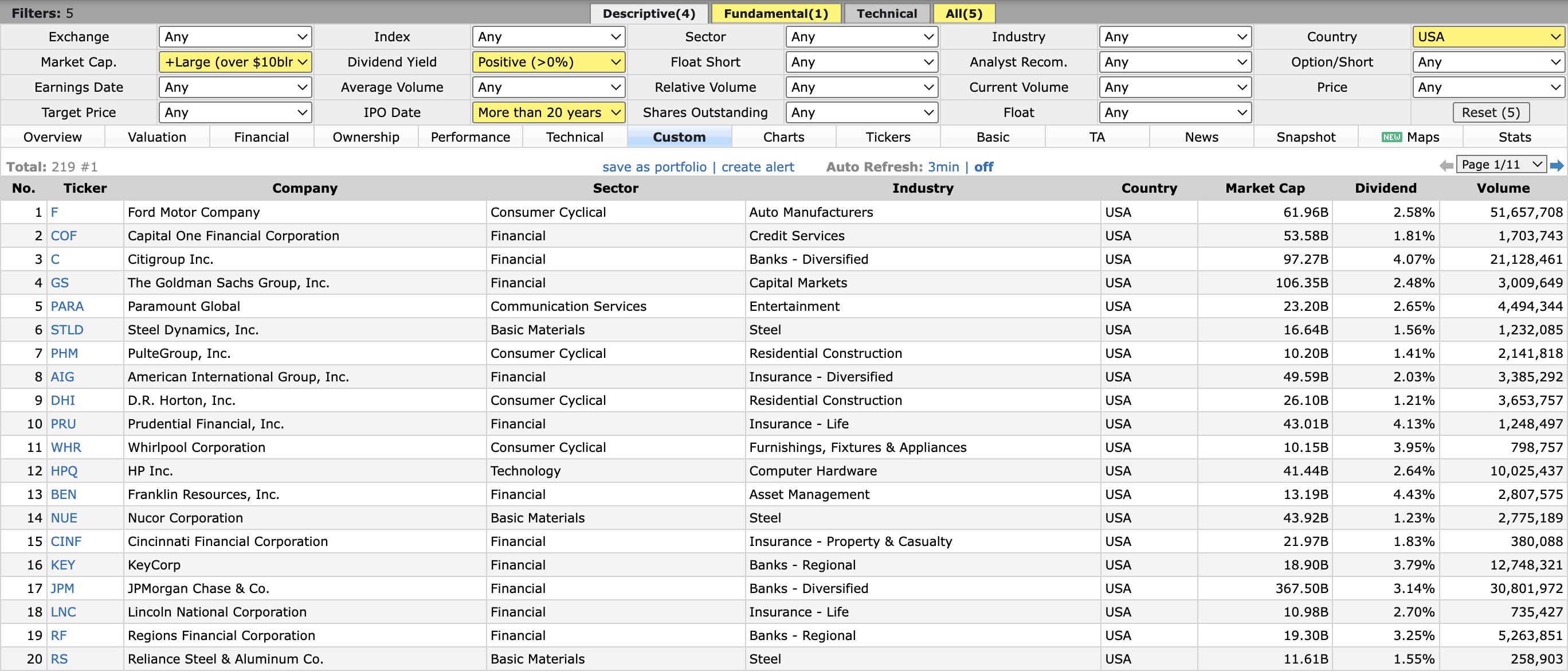Open ticker GS link
Screen dimensions: 1568x671
pos(59,283)
